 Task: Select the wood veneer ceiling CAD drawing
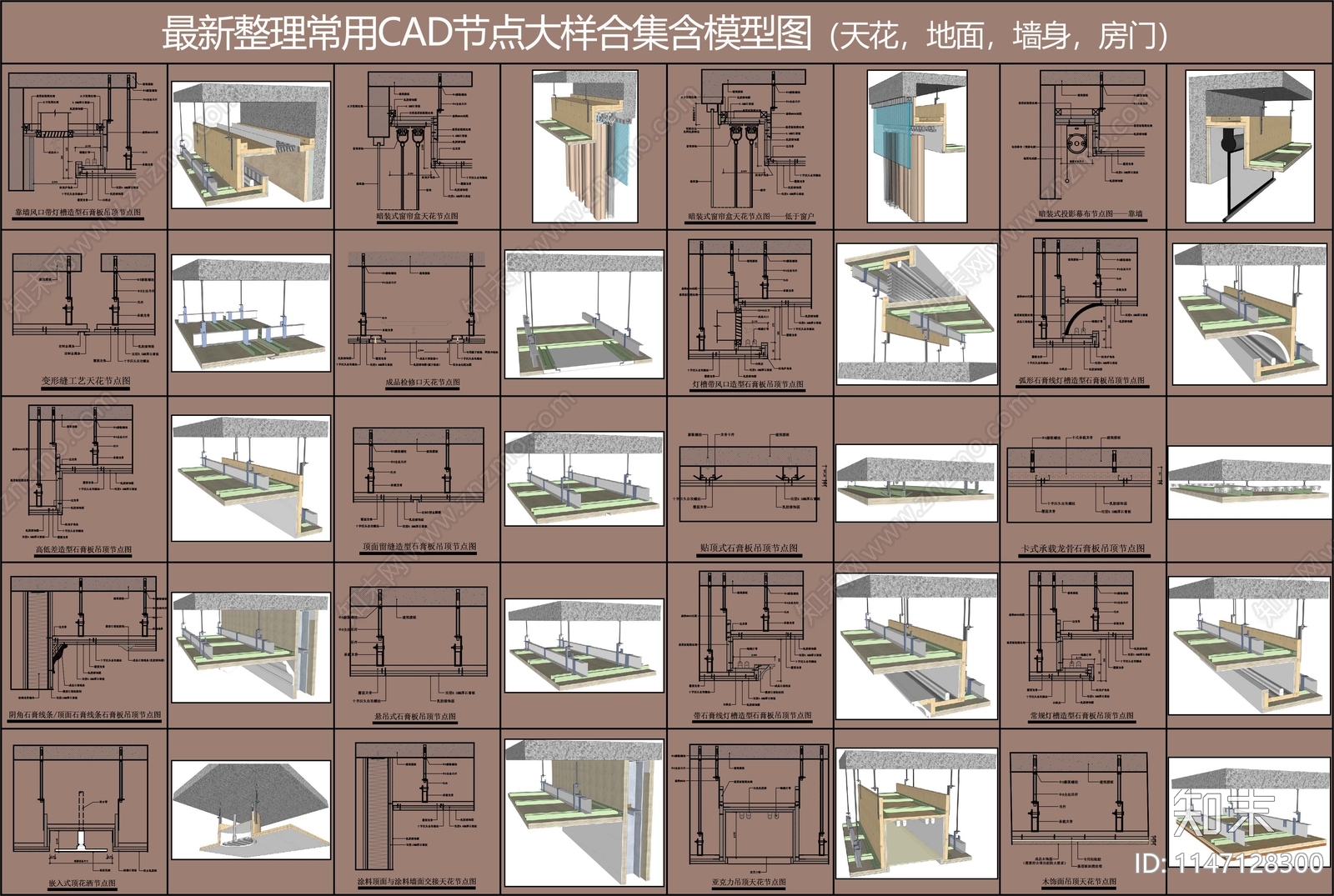click(x=1082, y=812)
